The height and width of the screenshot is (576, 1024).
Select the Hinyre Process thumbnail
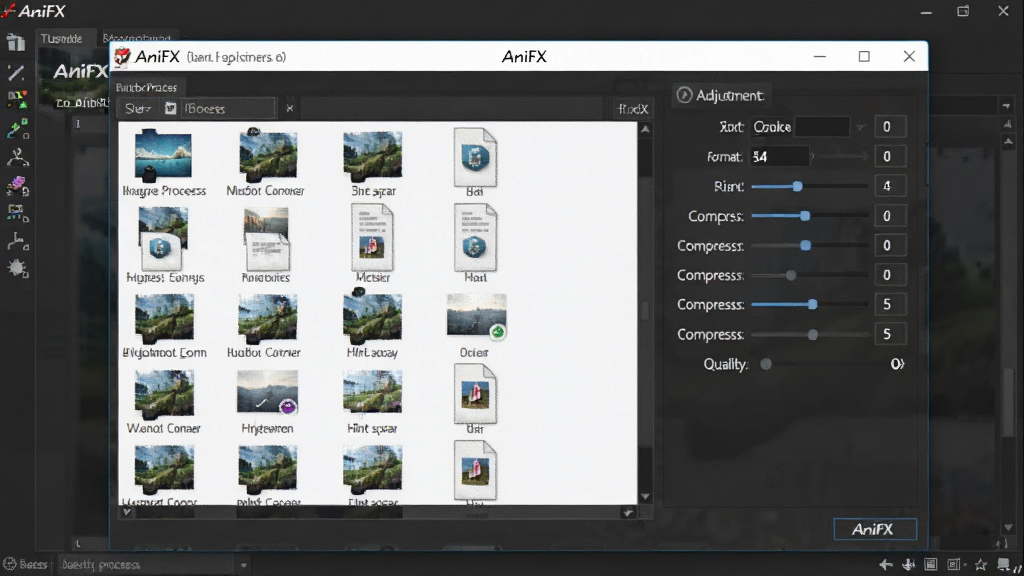tap(163, 163)
